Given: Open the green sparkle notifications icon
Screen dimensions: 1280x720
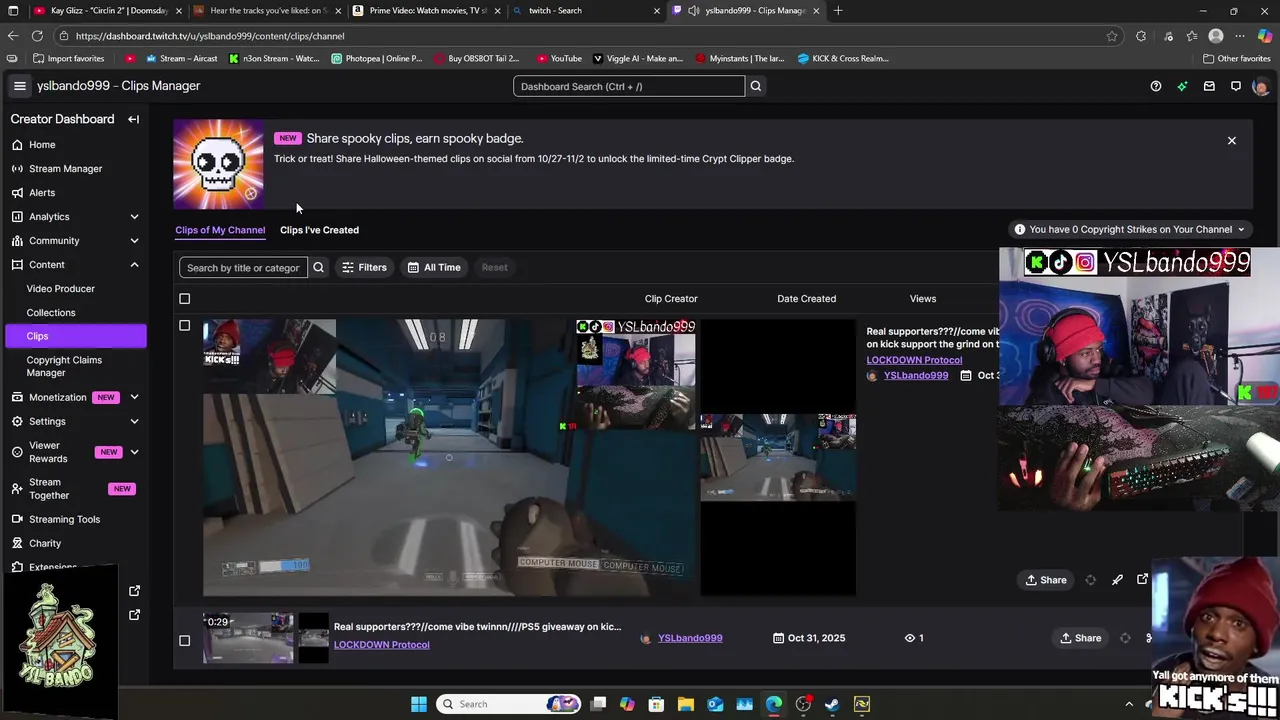Looking at the screenshot, I should (x=1182, y=86).
